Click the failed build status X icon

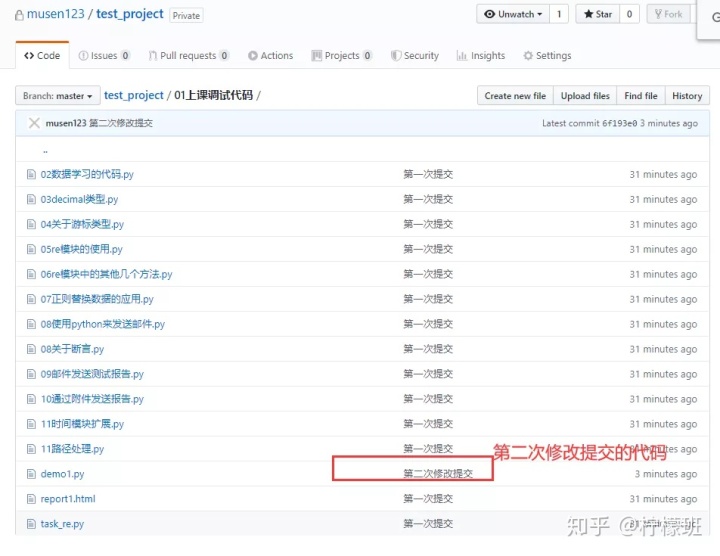point(34,123)
